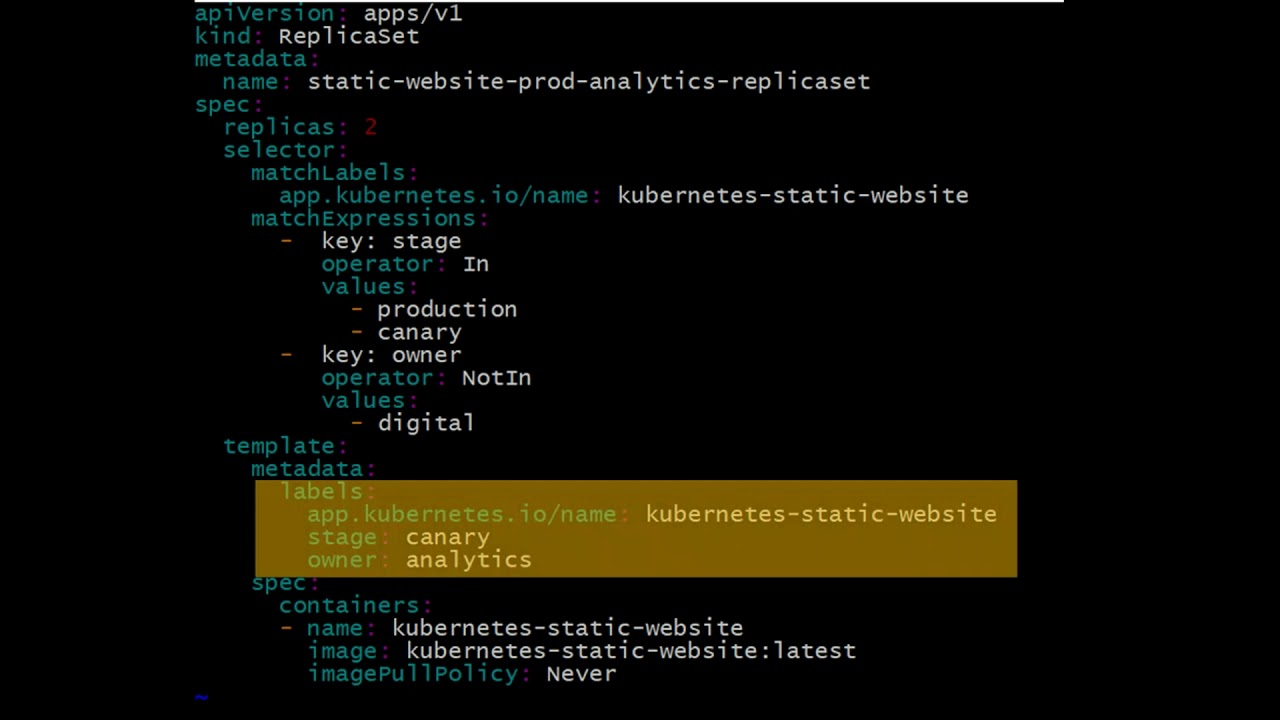Click the 'template' key
The image size is (1280, 720).
pyautogui.click(x=278, y=446)
